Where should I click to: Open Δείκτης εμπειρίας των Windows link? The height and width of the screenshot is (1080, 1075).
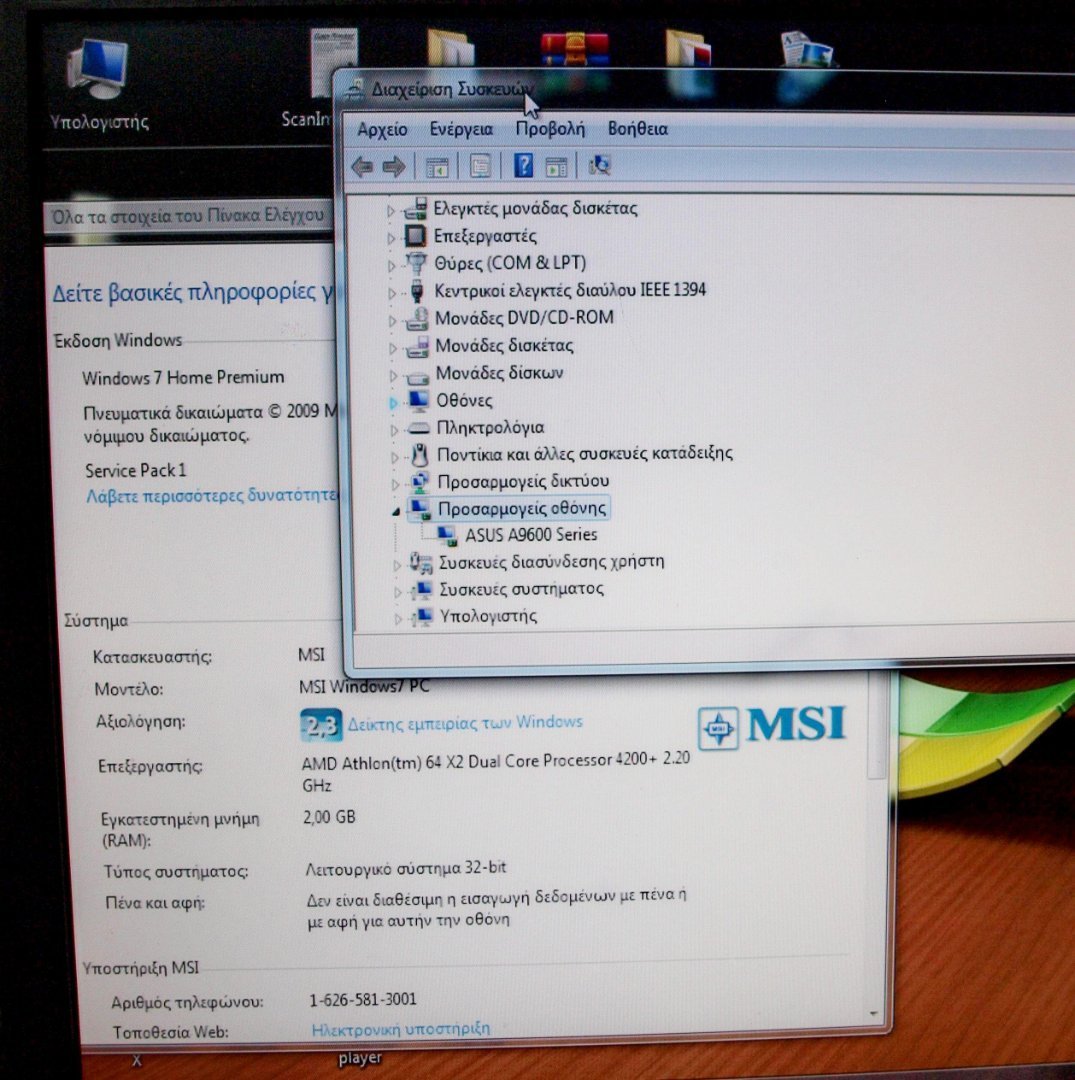point(465,723)
